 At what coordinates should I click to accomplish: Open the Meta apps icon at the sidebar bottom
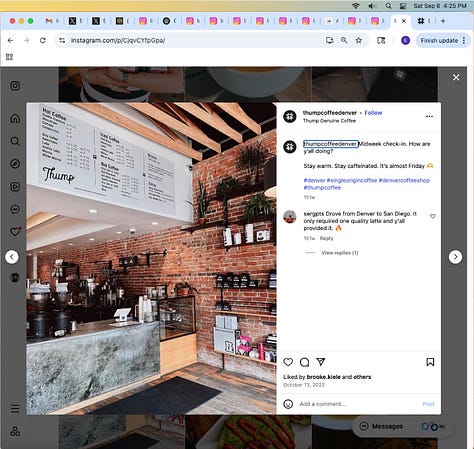coord(15,431)
